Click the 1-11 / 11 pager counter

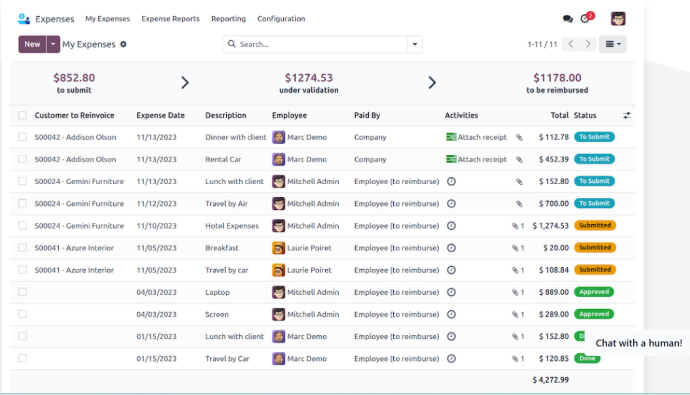coord(542,44)
